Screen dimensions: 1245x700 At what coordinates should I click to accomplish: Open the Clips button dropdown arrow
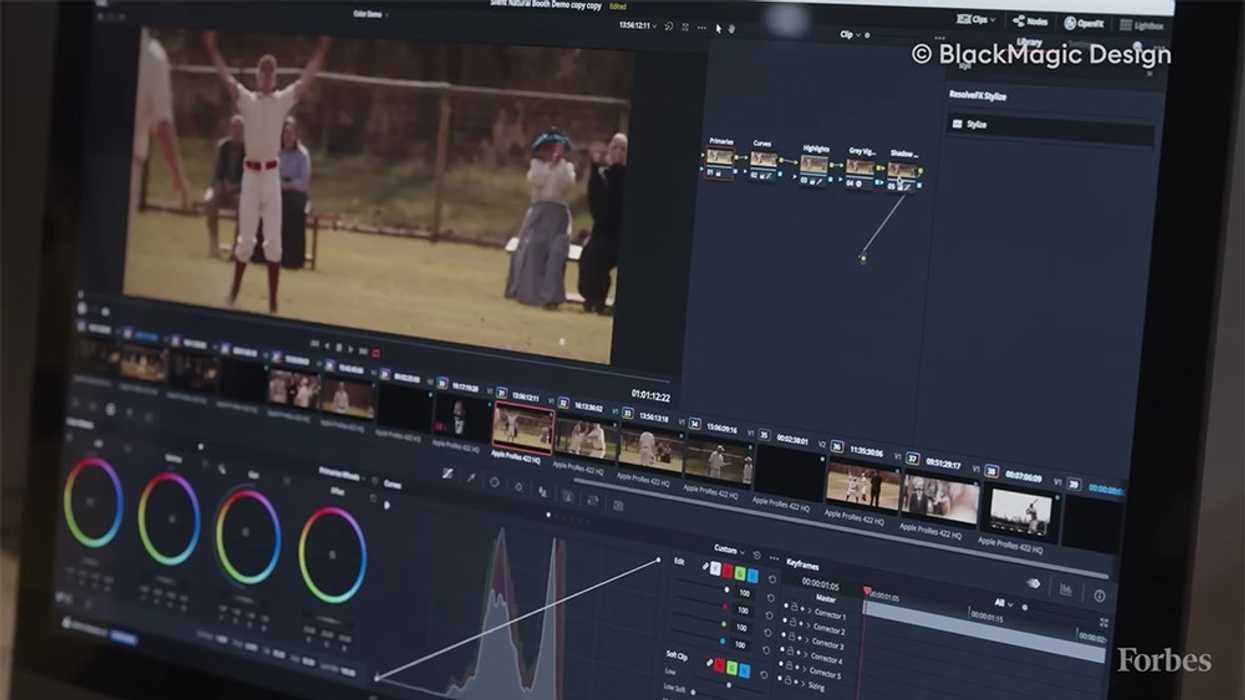pos(993,20)
